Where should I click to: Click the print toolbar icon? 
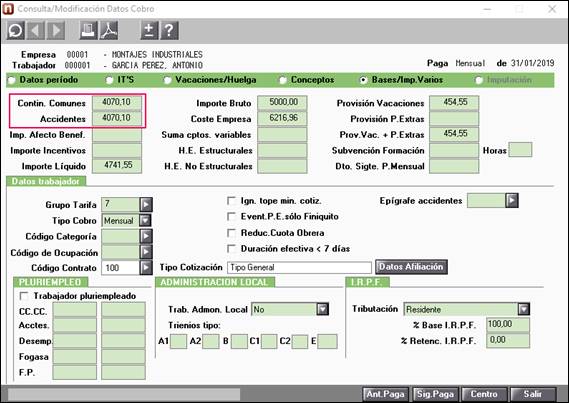(x=89, y=30)
